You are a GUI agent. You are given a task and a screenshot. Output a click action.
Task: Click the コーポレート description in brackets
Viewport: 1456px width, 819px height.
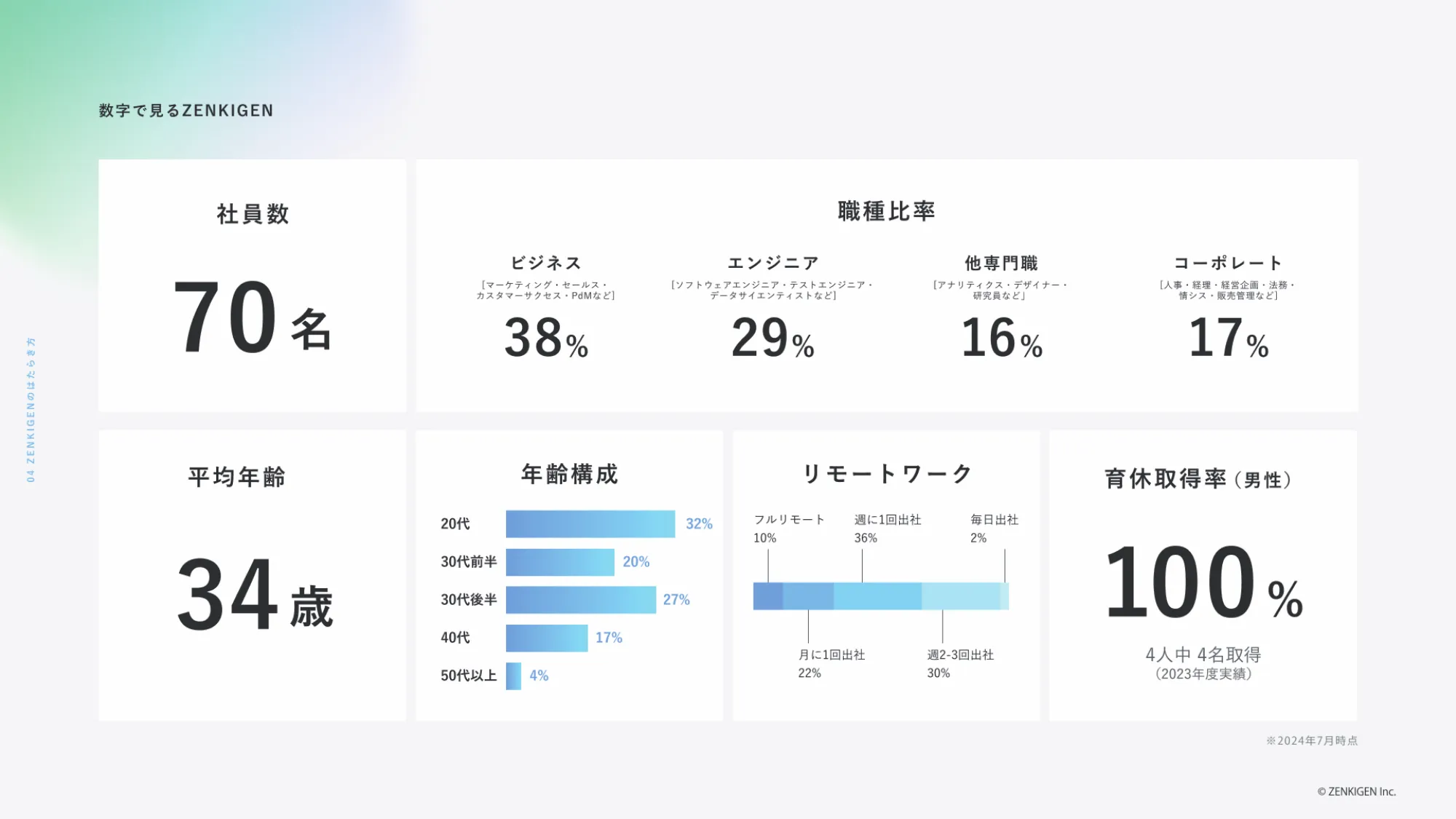[x=1228, y=290]
